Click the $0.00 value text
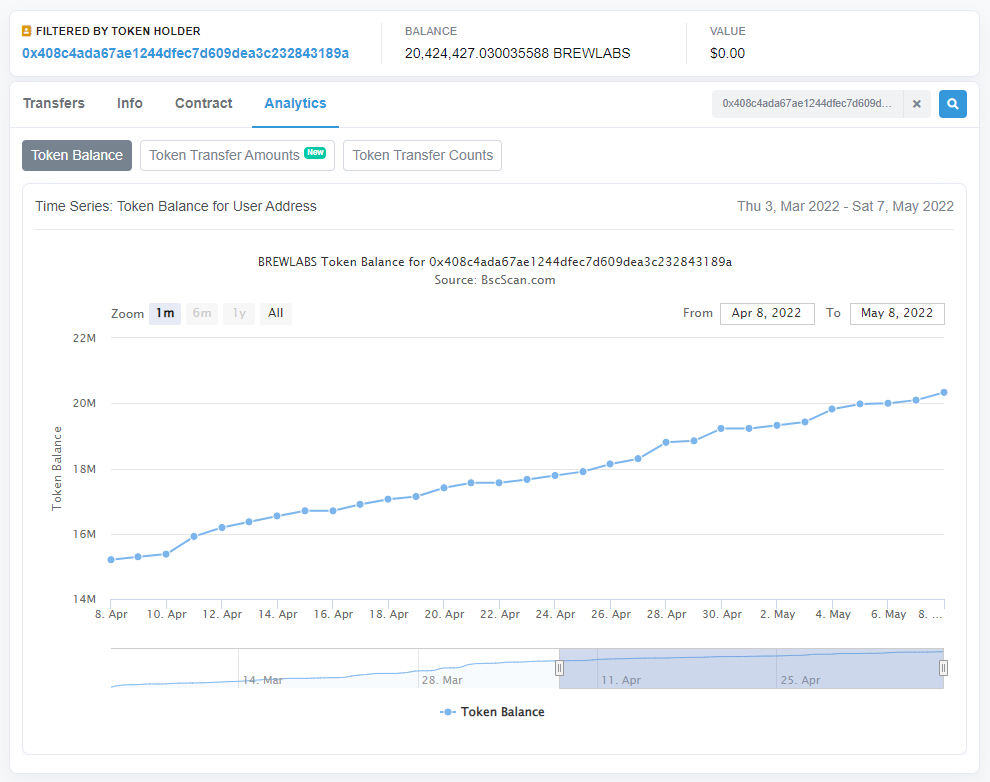Image resolution: width=990 pixels, height=782 pixels. [727, 53]
